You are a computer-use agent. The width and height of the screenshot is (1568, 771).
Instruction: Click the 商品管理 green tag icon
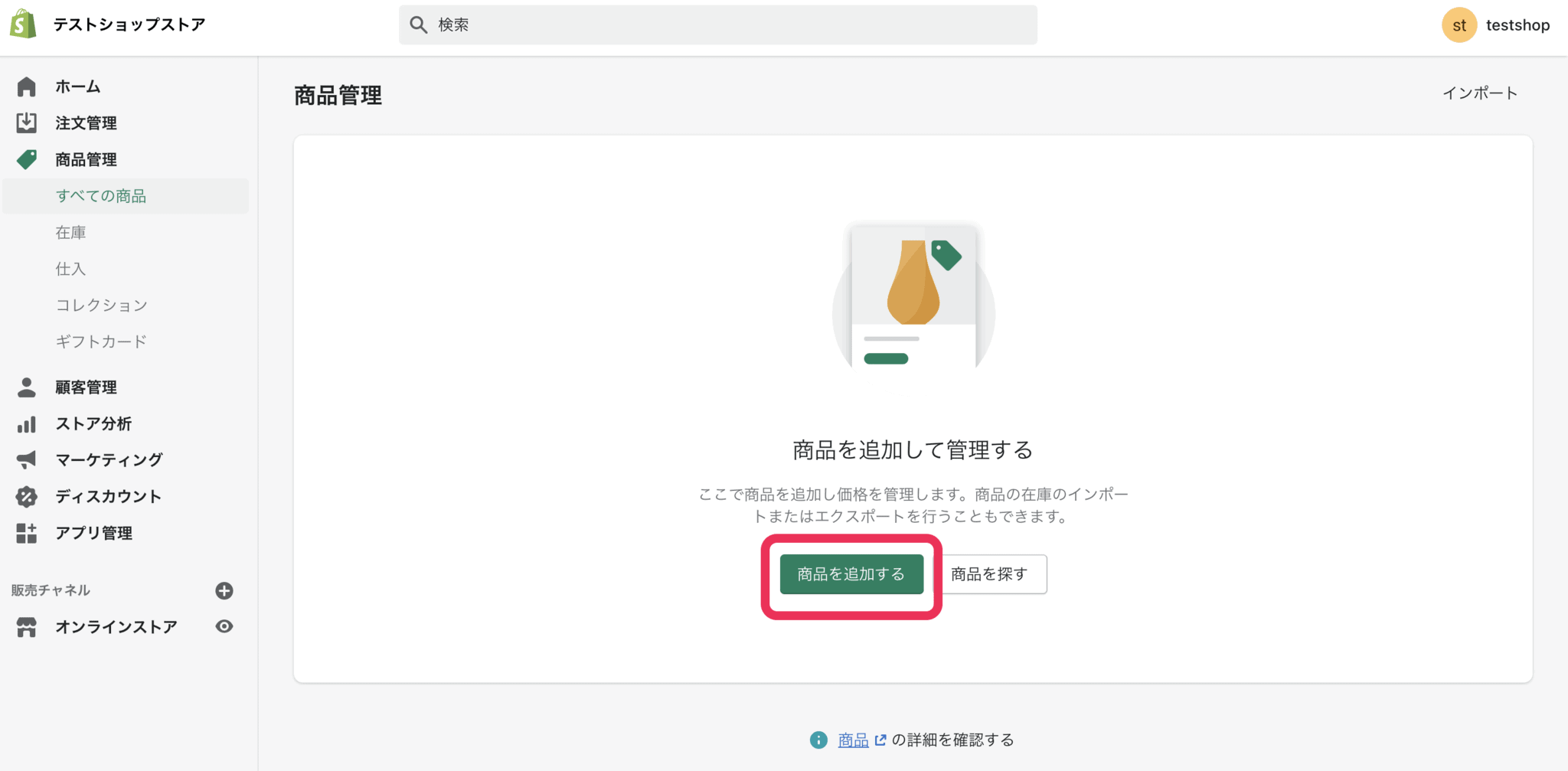pyautogui.click(x=27, y=159)
